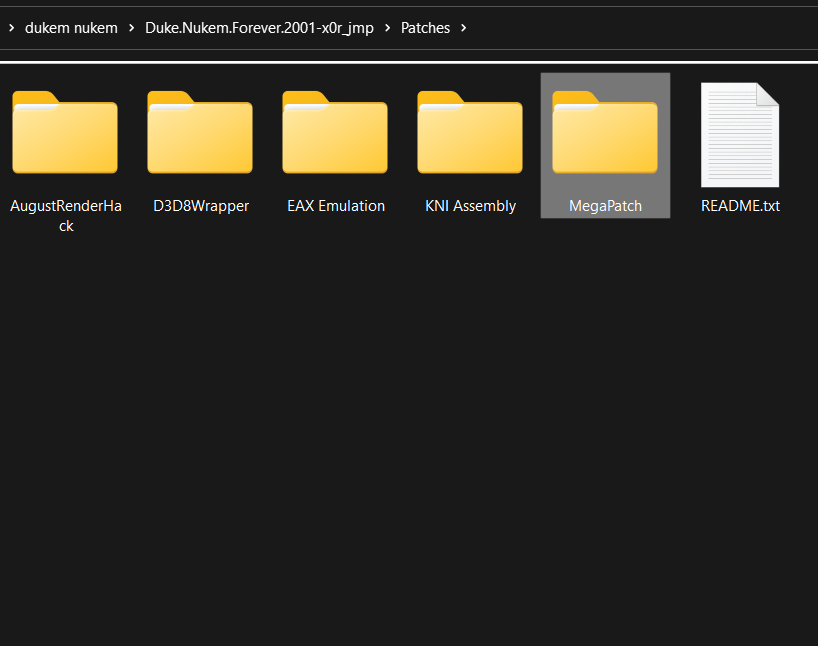Go to 'dukem nukem' in breadcrumb path

click(71, 28)
